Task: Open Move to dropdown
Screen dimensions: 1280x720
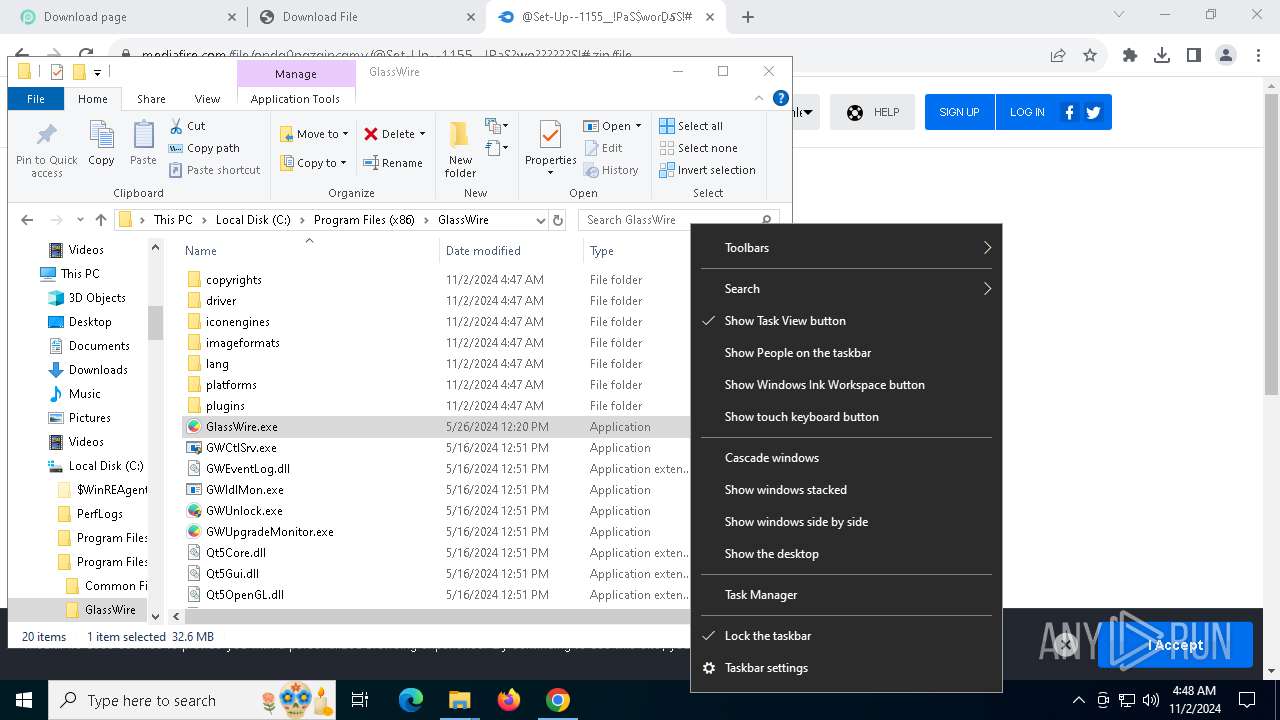Action: [314, 134]
